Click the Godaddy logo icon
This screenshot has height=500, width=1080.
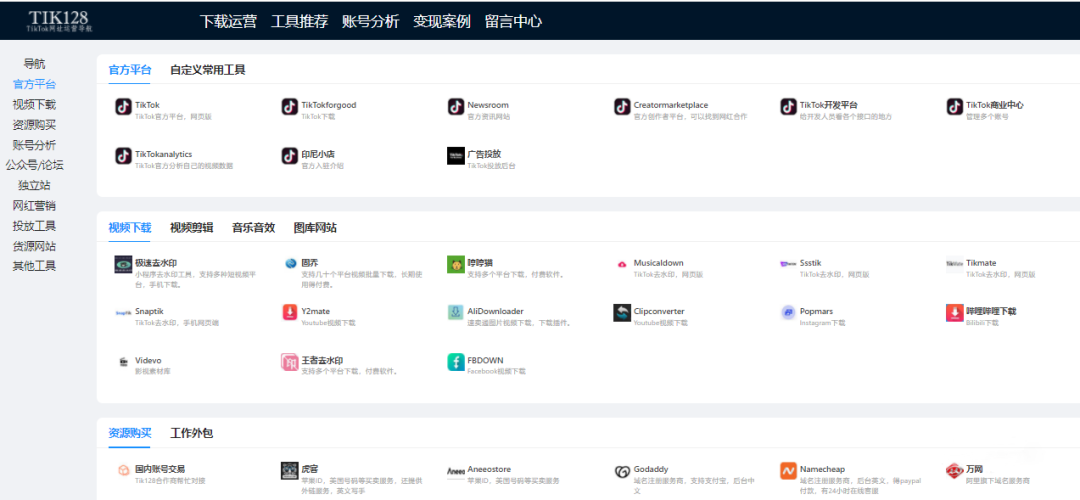[622, 471]
